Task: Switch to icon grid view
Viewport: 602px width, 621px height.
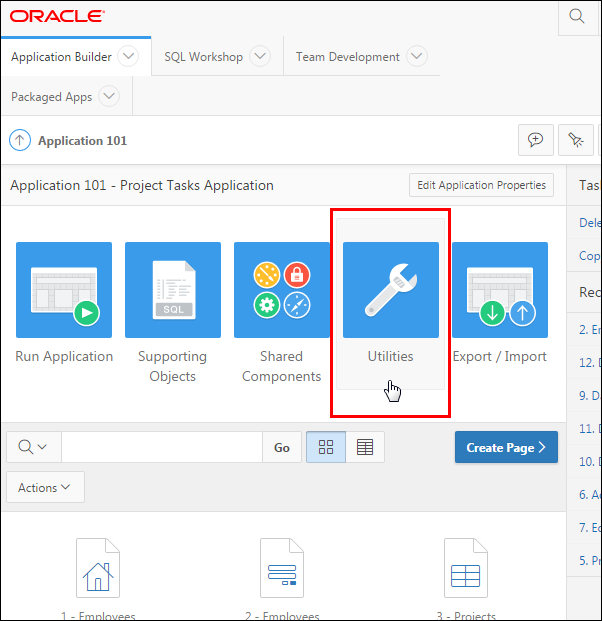Action: click(x=326, y=447)
